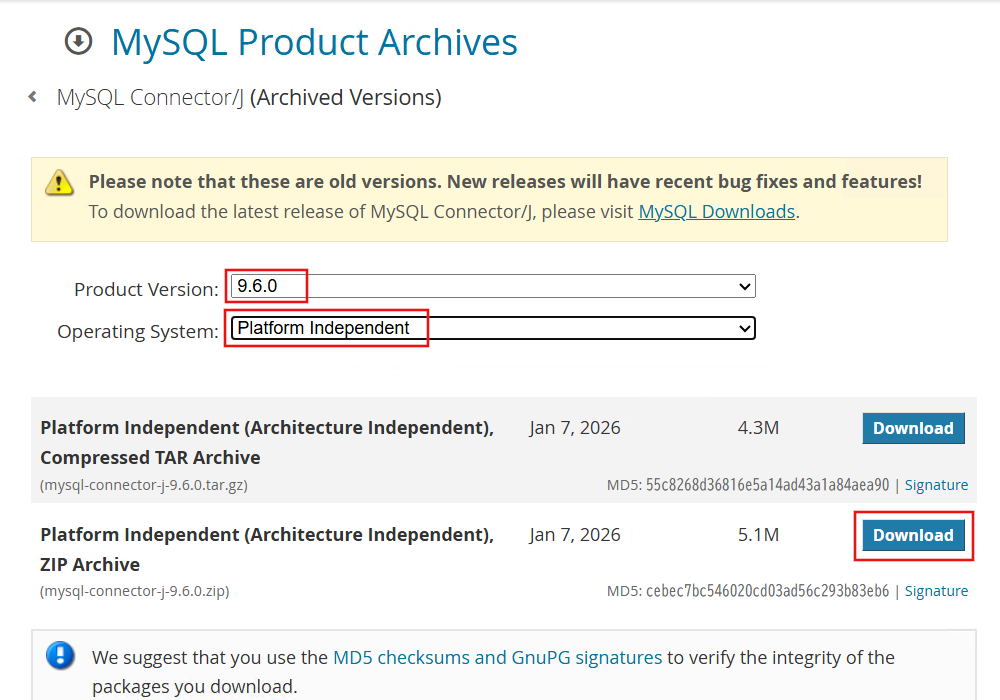Click the MySQL Product Archives heading
The image size is (1000, 700).
tap(314, 42)
